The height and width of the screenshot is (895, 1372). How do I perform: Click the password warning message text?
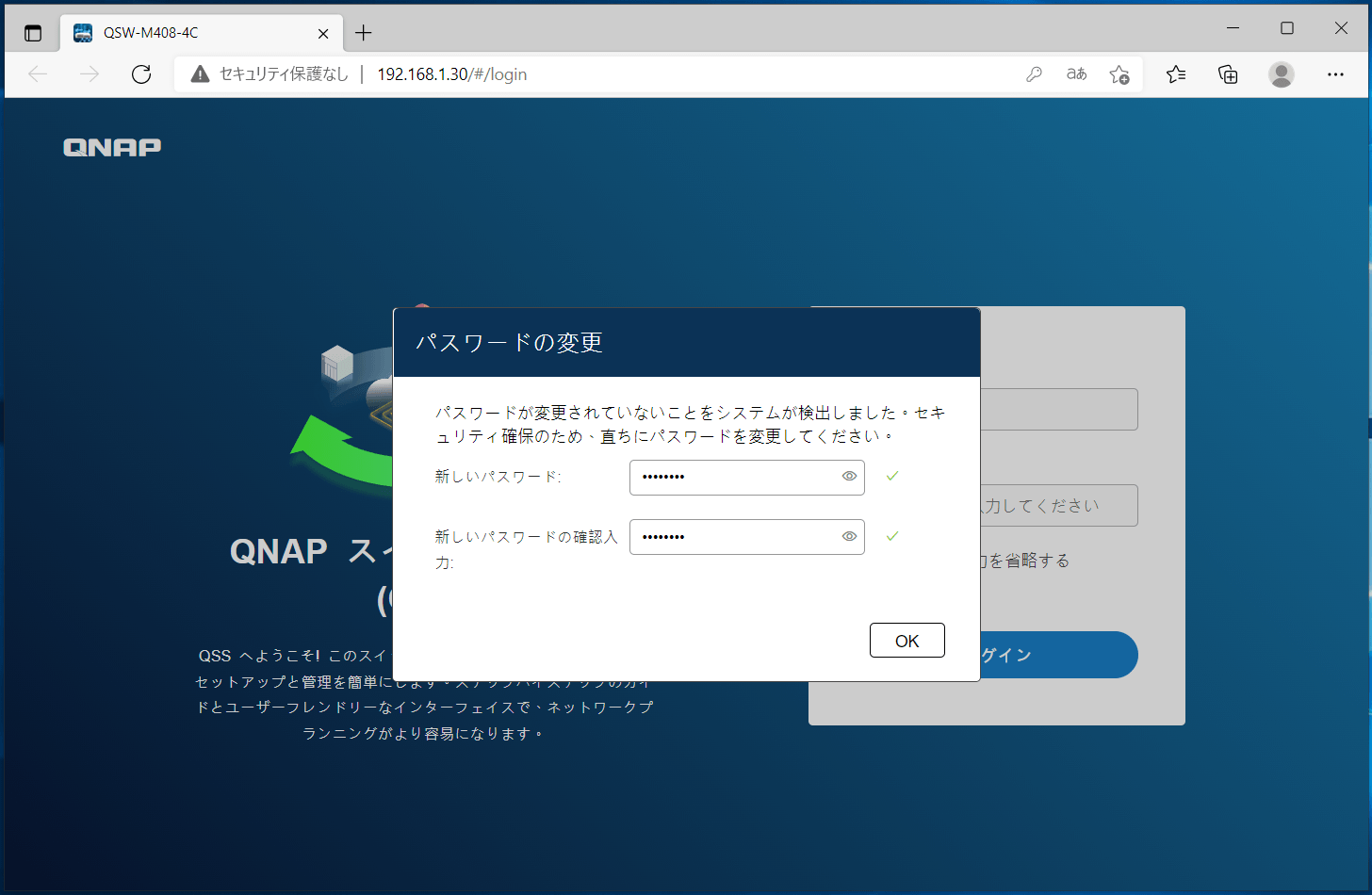(x=690, y=424)
